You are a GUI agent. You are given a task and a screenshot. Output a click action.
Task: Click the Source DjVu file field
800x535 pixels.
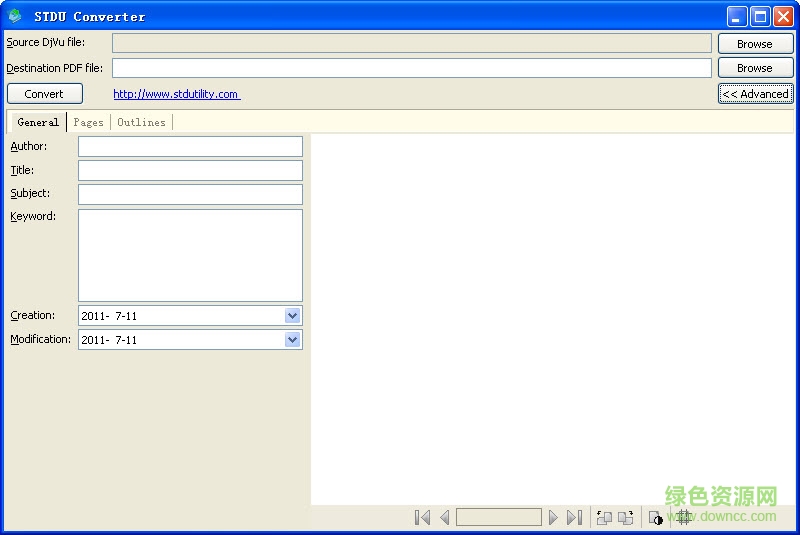pyautogui.click(x=412, y=43)
